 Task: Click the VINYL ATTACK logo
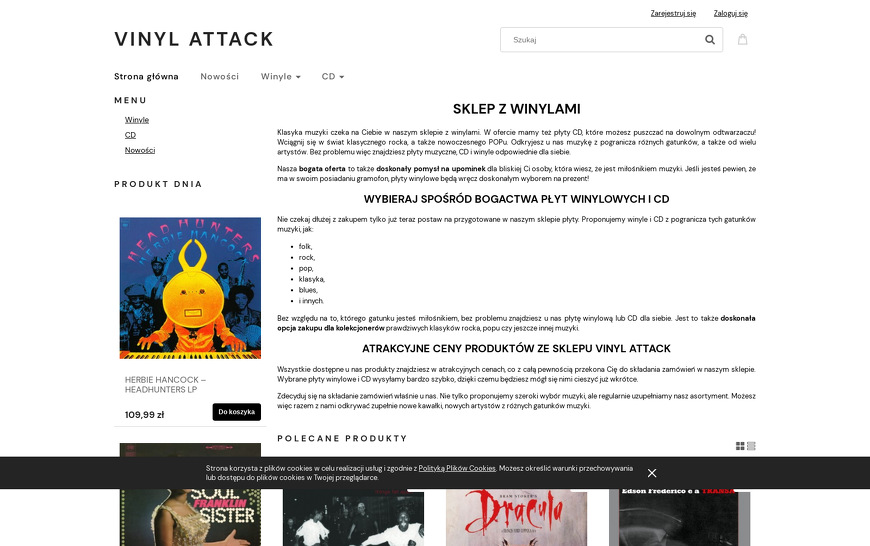[194, 39]
